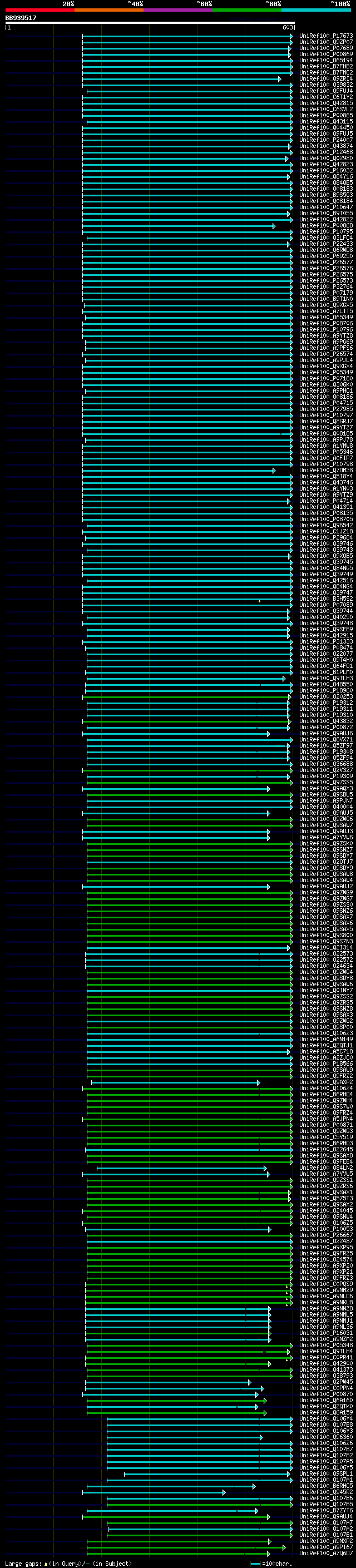Select label UniRef100_Q9SP00
This screenshot has width=356, height=1568.
pos(326,1027)
